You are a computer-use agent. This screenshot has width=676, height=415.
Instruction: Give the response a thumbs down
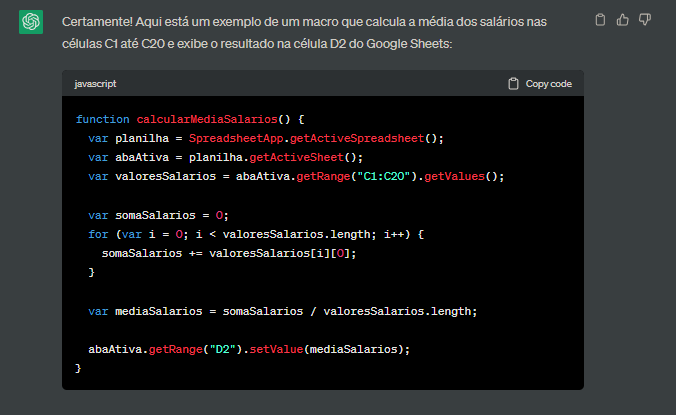[645, 19]
